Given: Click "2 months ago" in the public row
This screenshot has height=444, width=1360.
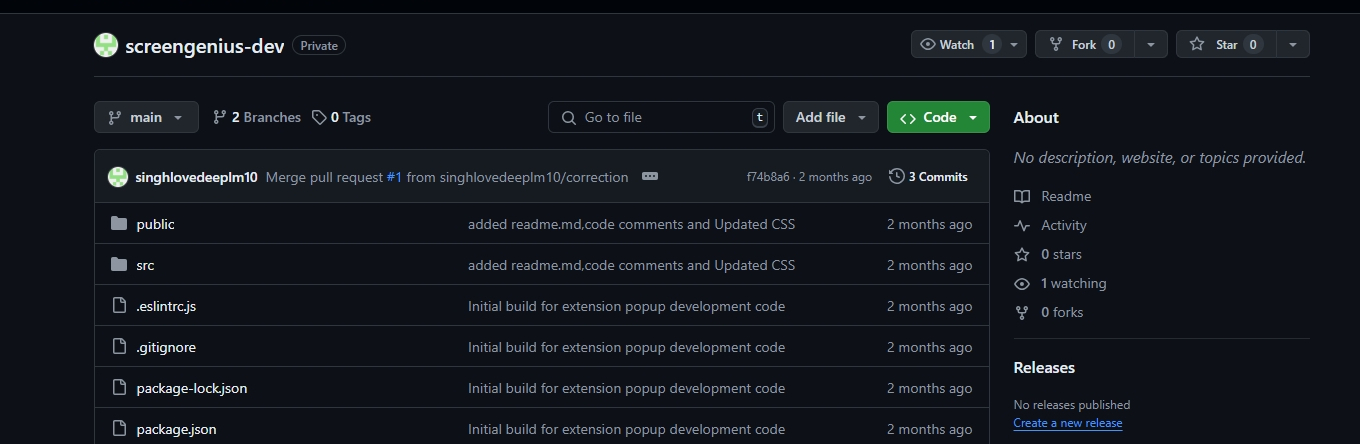Looking at the screenshot, I should 929,224.
